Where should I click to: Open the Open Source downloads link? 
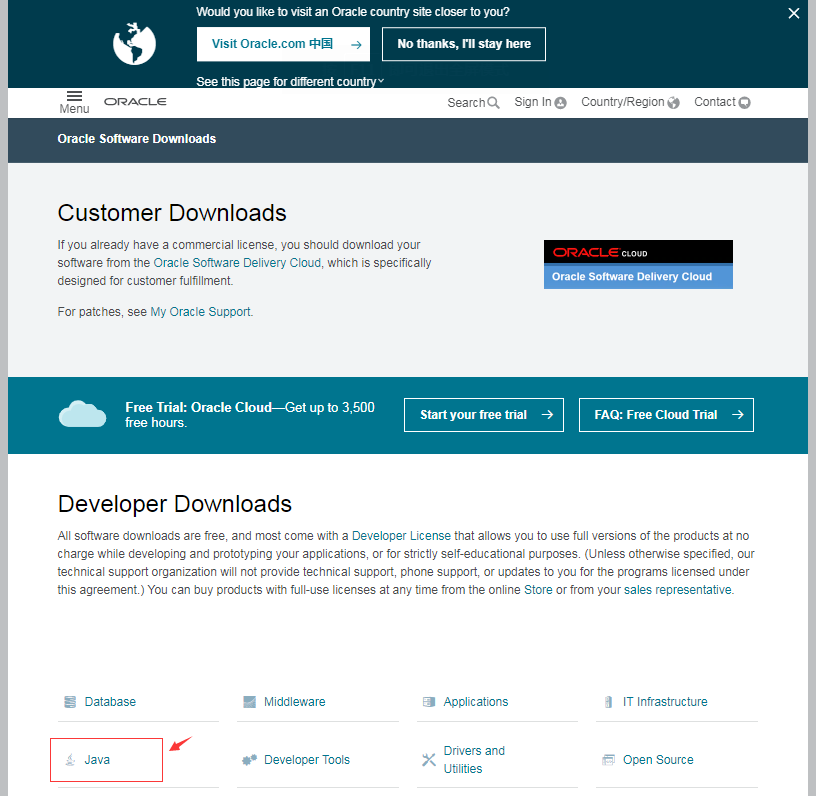(x=658, y=760)
